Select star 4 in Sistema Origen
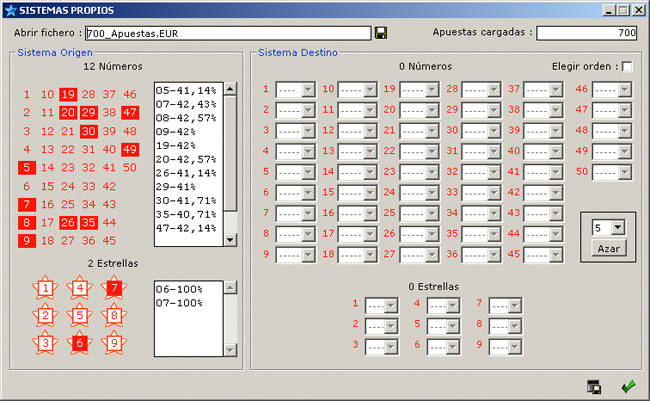 [x=80, y=288]
